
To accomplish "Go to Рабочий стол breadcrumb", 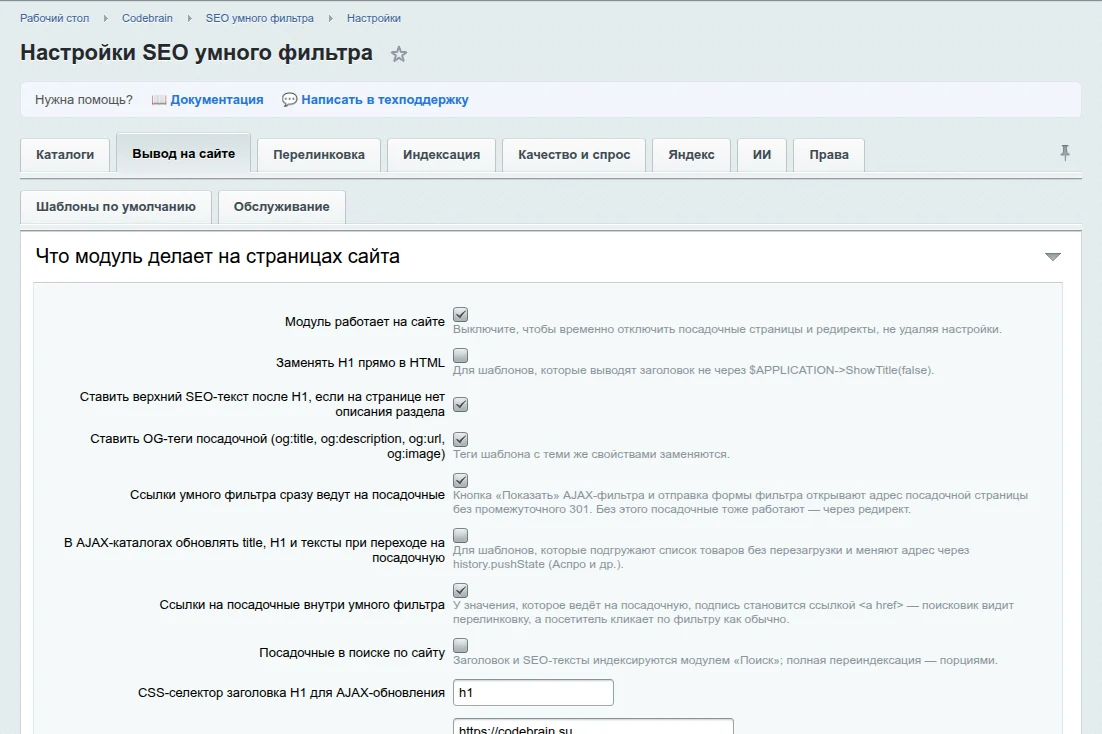I will (55, 18).
